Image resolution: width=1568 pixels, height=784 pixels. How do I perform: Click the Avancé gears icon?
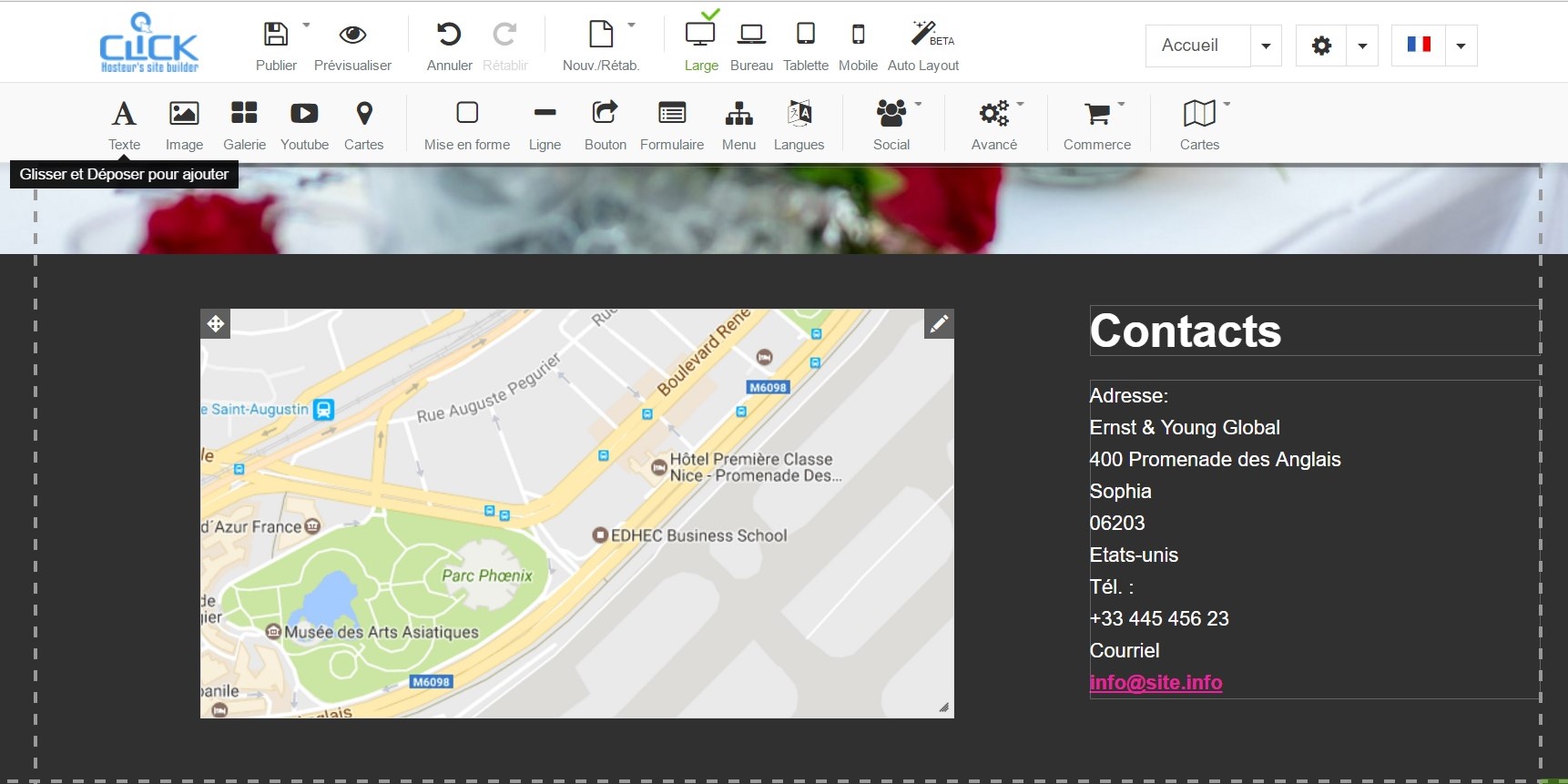[993, 113]
